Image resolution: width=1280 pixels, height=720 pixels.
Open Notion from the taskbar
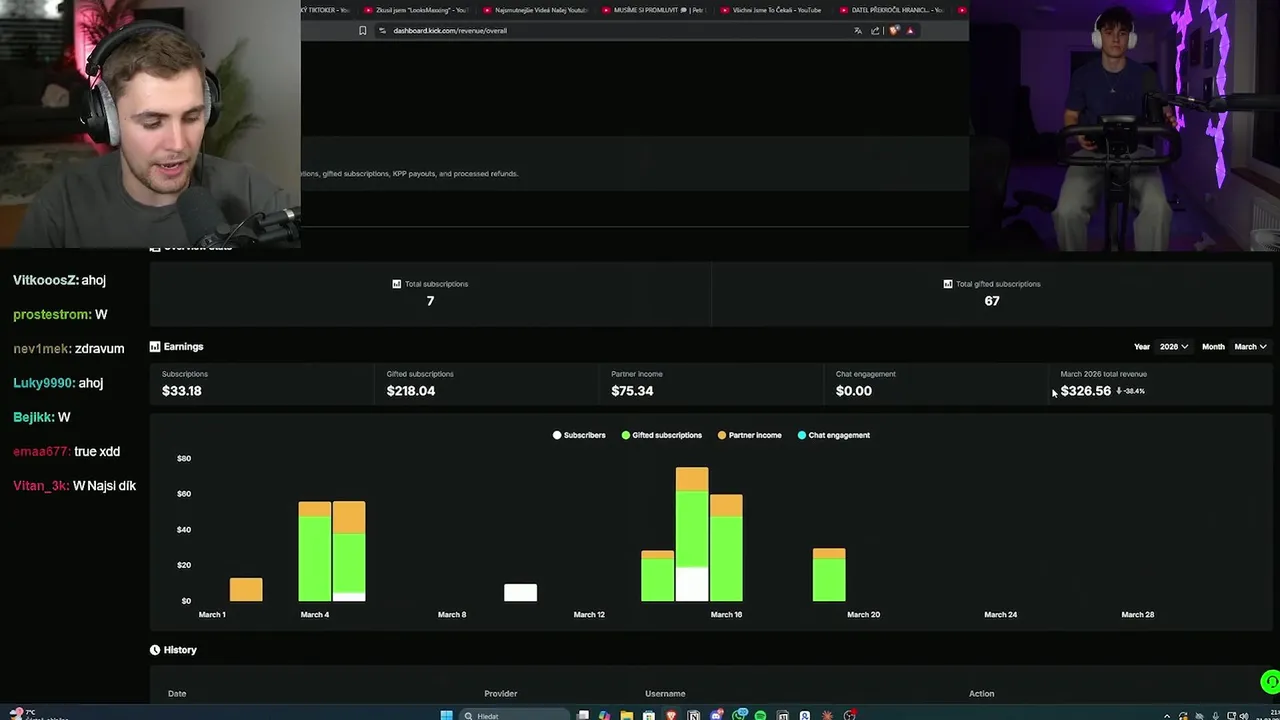(693, 715)
